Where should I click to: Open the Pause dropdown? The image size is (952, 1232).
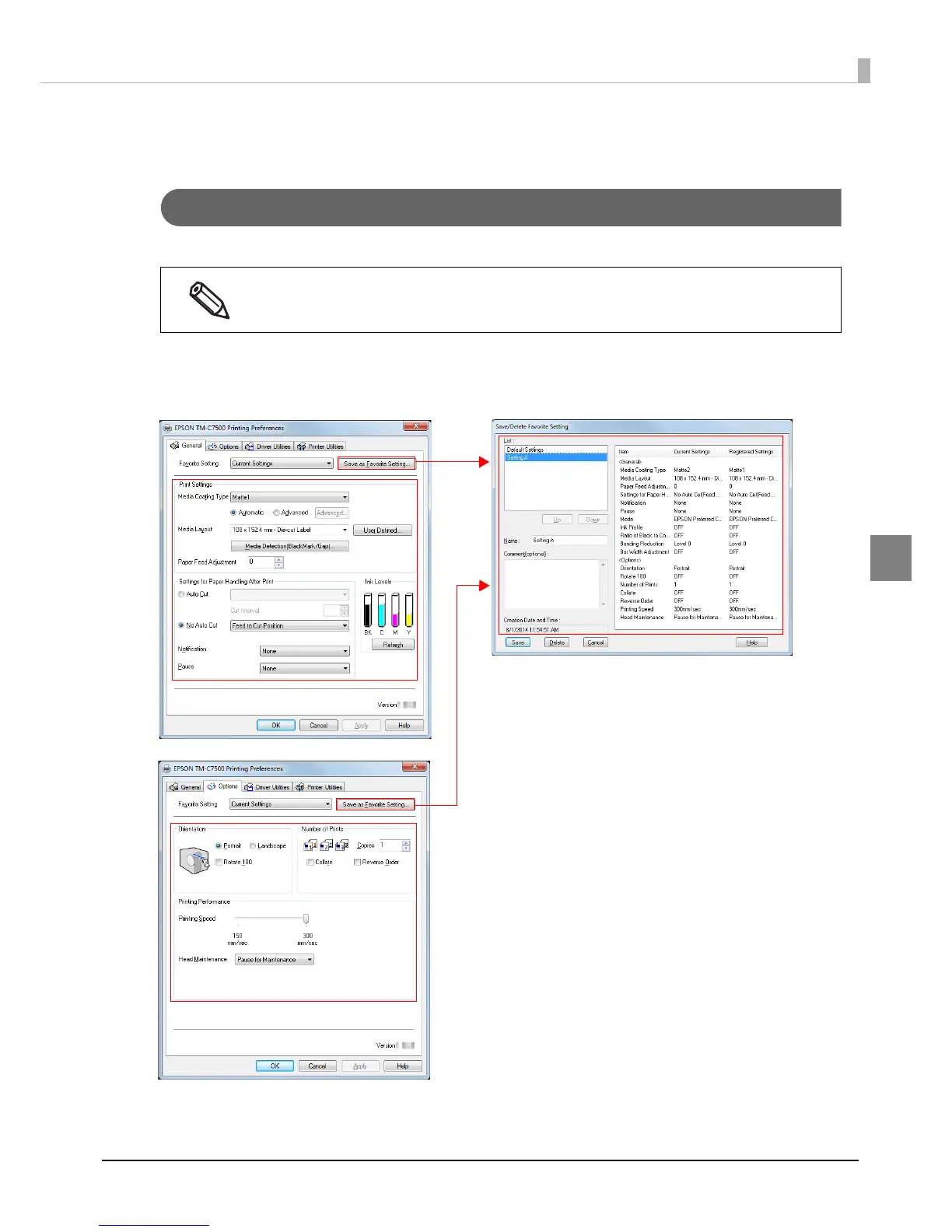304,668
